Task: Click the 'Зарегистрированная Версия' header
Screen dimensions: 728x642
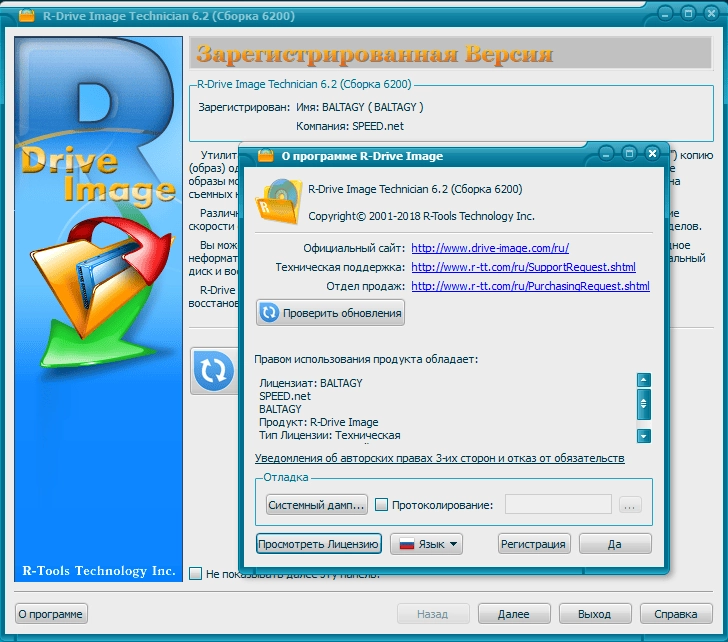Action: point(374,53)
